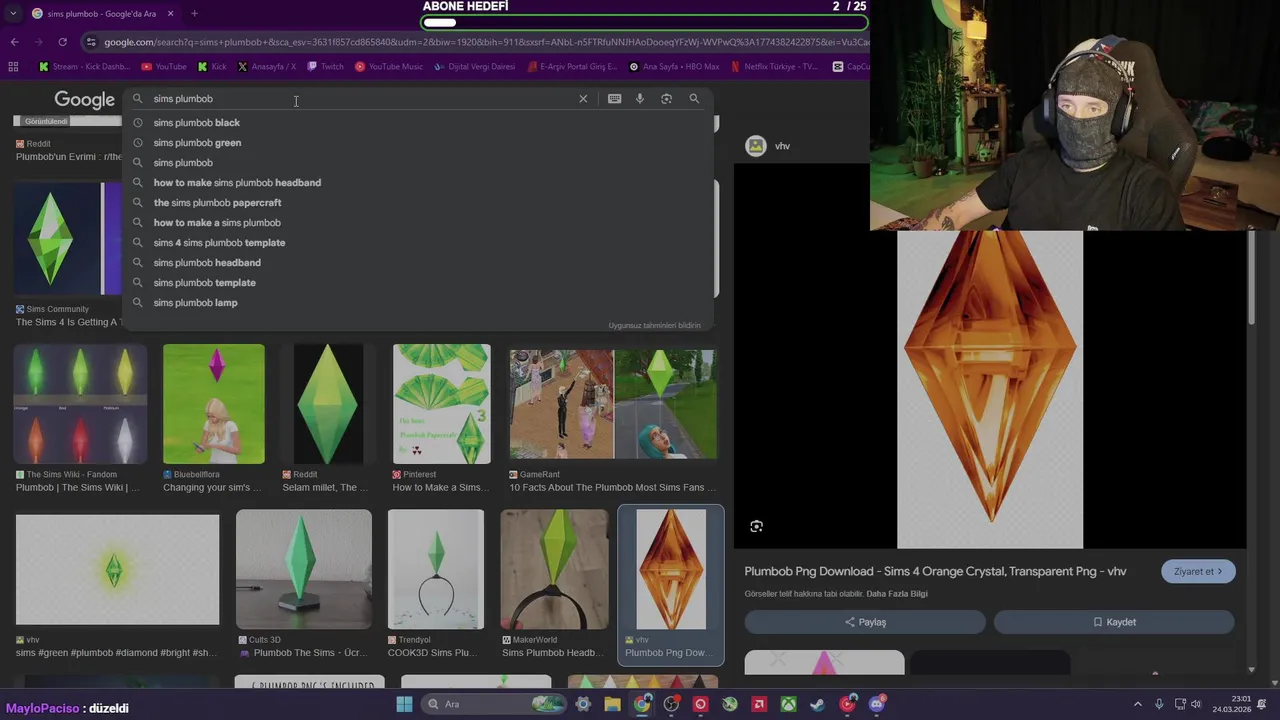Open AMD Software from the taskbar
The image size is (1280, 720).
pyautogui.click(x=759, y=704)
